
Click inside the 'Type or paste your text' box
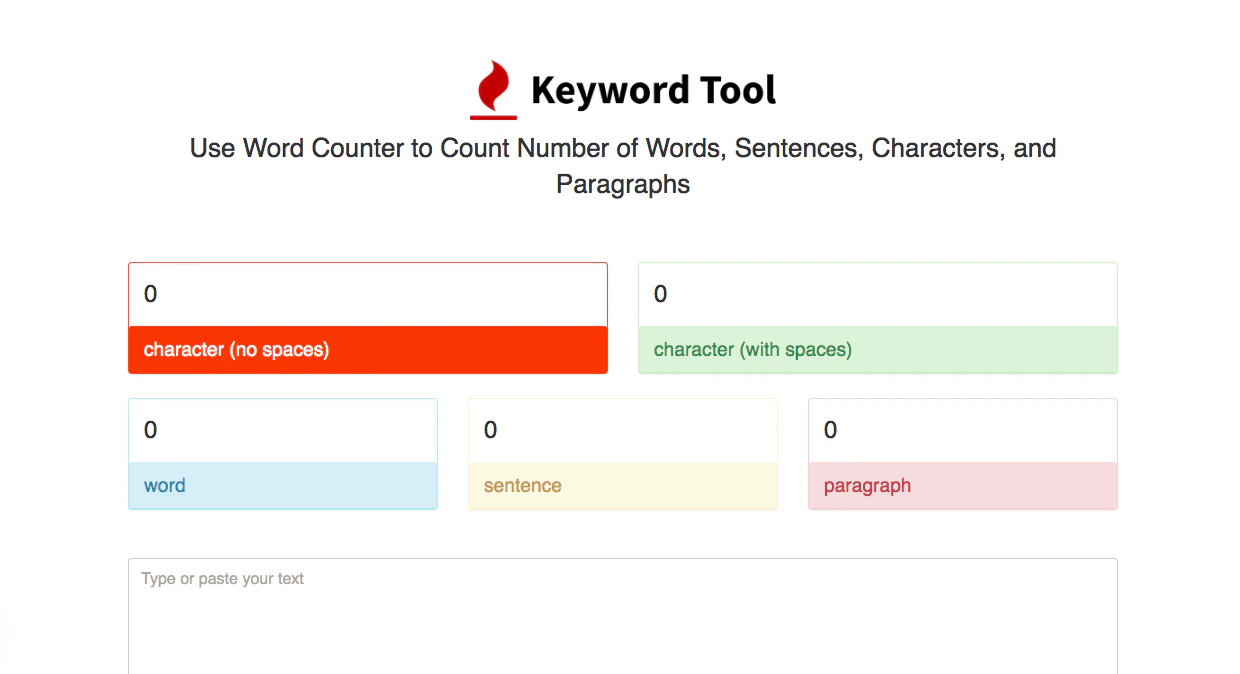pyautogui.click(x=623, y=616)
